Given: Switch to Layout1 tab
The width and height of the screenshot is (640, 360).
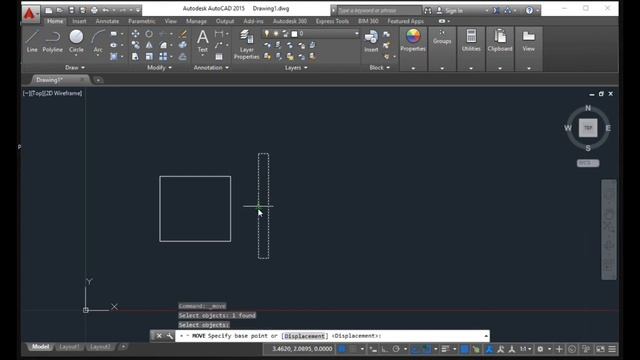Looking at the screenshot, I should point(69,347).
